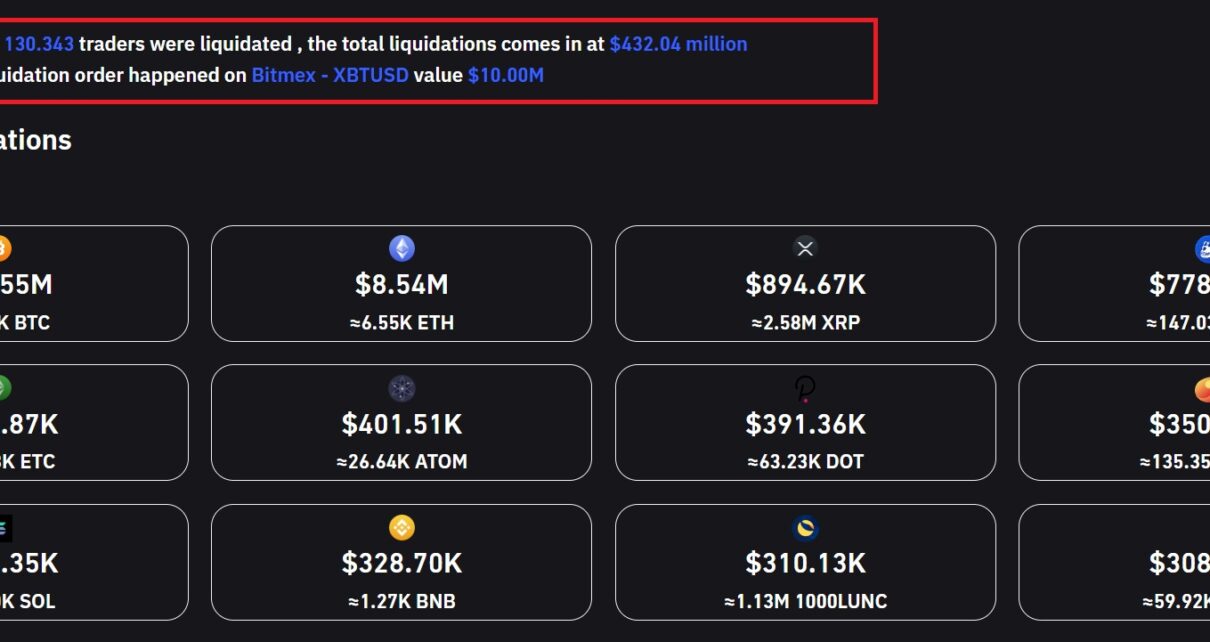Click the $10.00M liquidation order value
The width and height of the screenshot is (1210, 642).
pyautogui.click(x=506, y=75)
